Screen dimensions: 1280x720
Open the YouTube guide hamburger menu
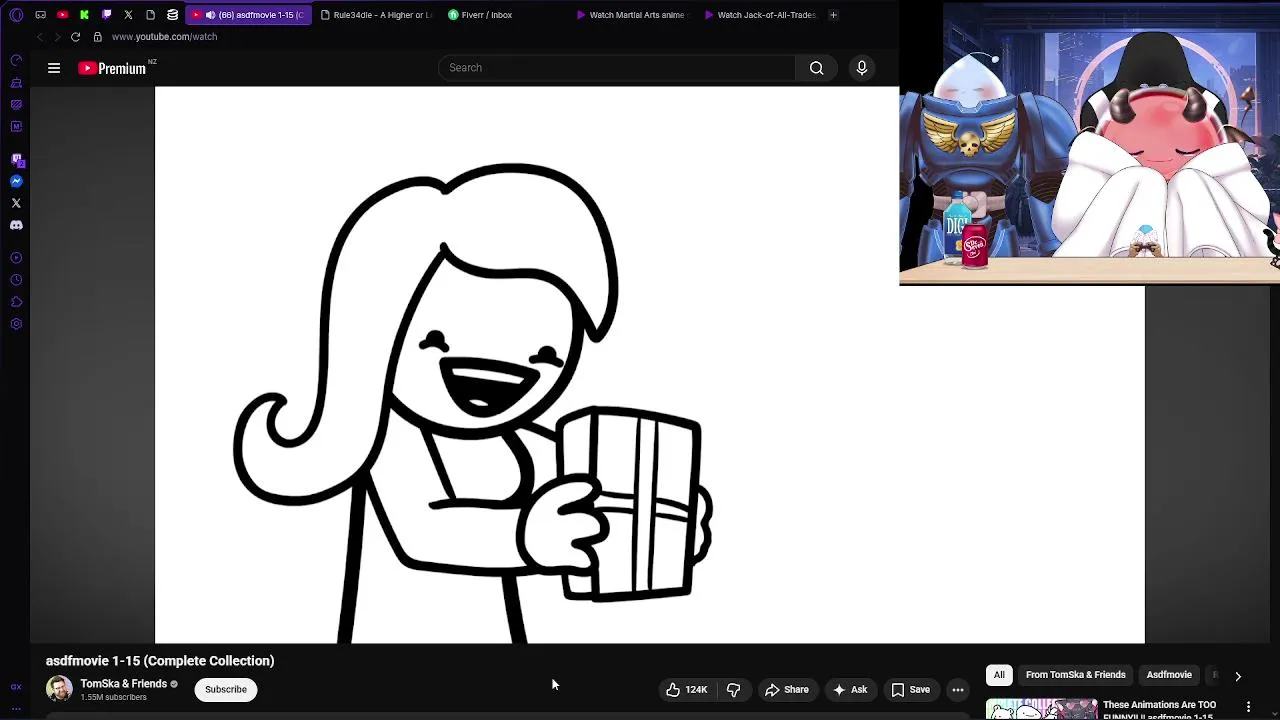click(54, 68)
